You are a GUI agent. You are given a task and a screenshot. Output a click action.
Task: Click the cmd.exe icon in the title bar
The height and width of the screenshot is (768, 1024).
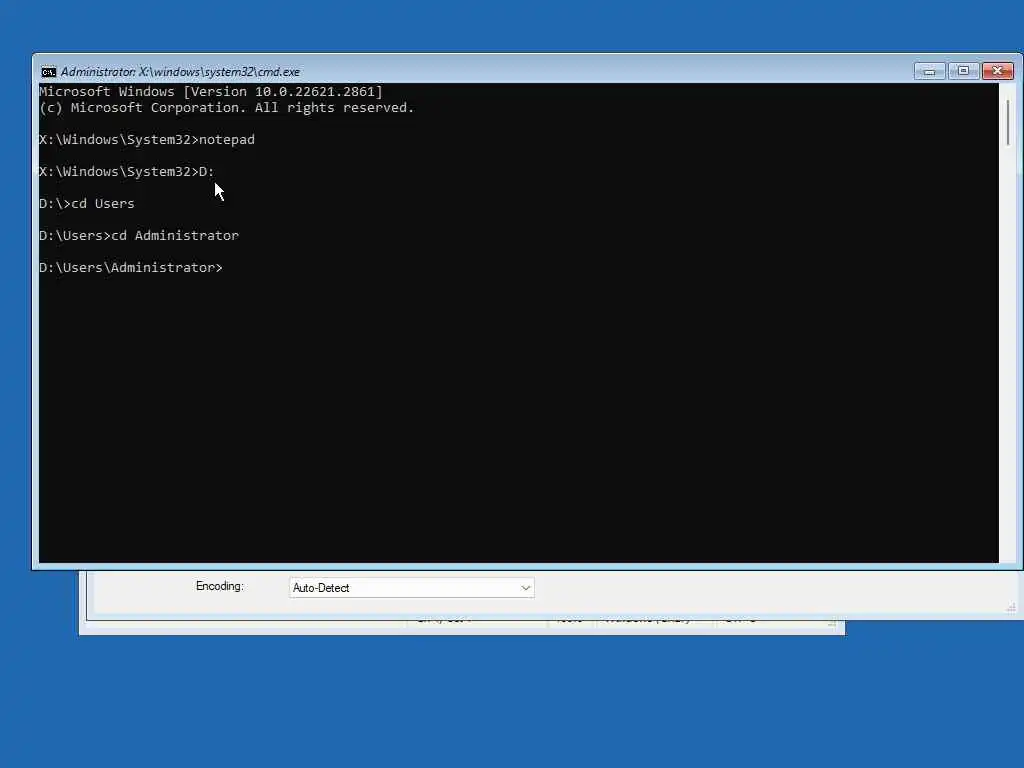point(48,72)
